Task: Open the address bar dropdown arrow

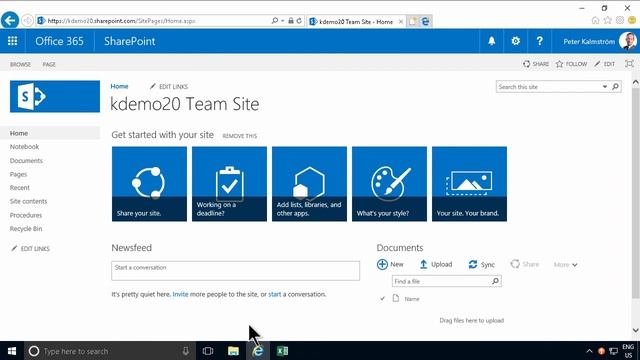Action: click(282, 20)
